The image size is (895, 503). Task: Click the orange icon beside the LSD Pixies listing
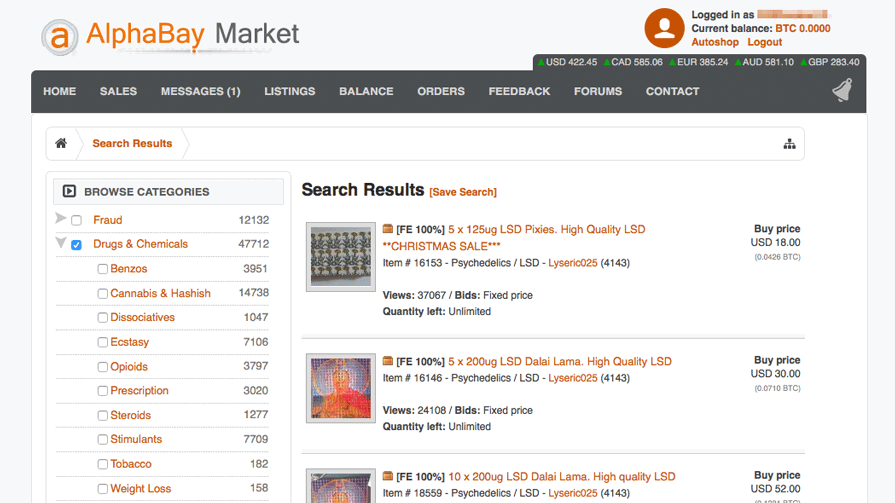(388, 229)
